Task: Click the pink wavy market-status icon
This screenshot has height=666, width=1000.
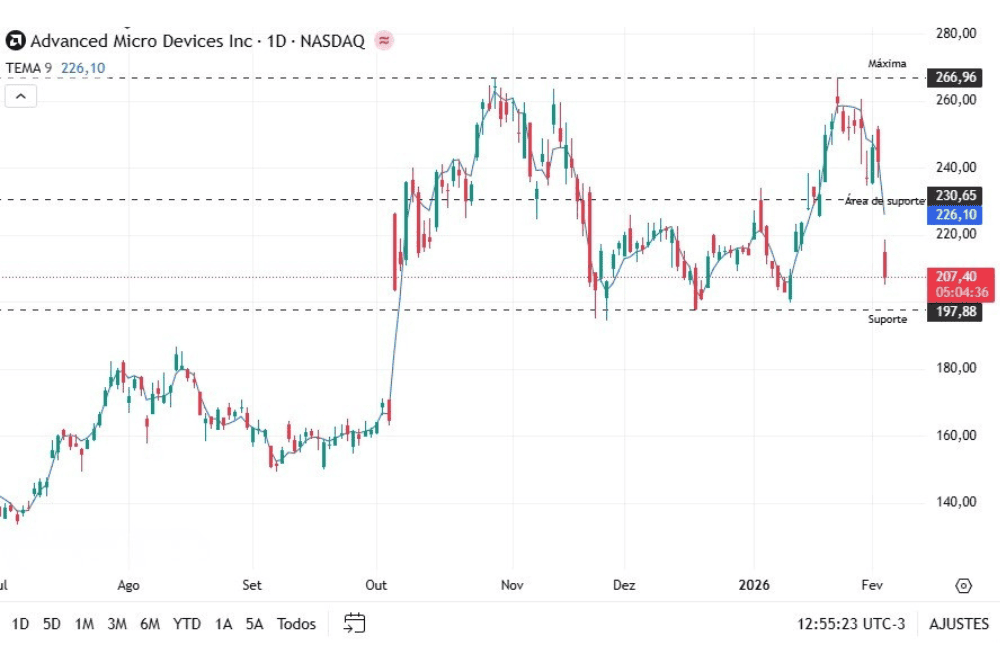Action: (384, 41)
